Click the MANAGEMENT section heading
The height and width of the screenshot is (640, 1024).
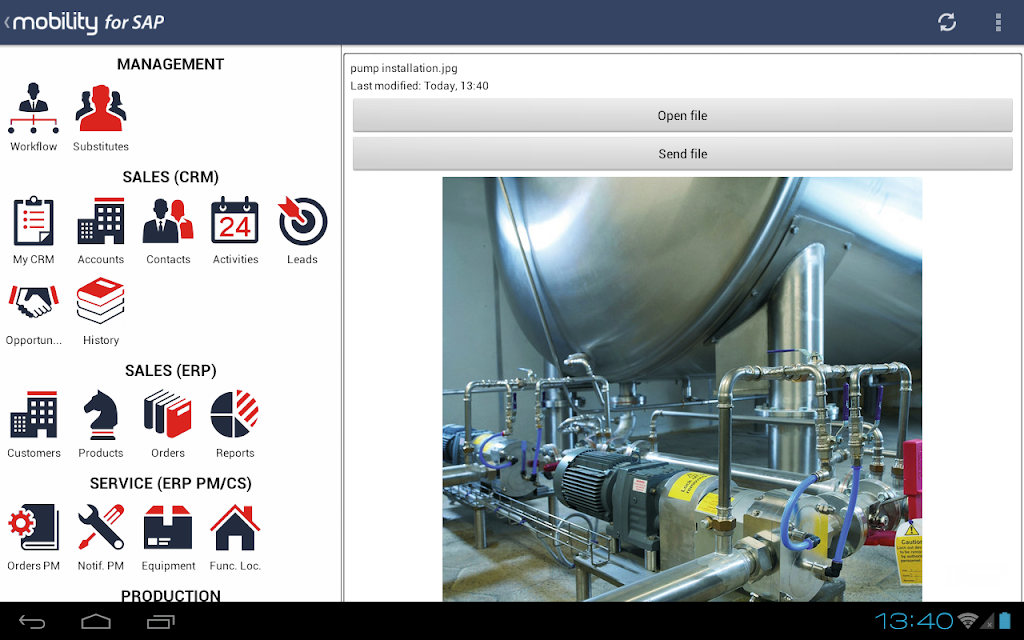[170, 64]
